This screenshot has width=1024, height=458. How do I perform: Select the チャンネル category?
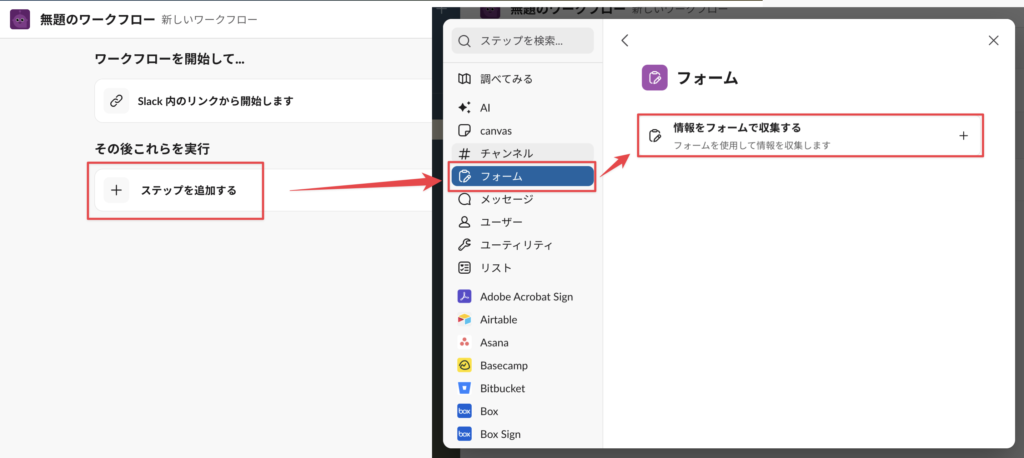tap(506, 153)
